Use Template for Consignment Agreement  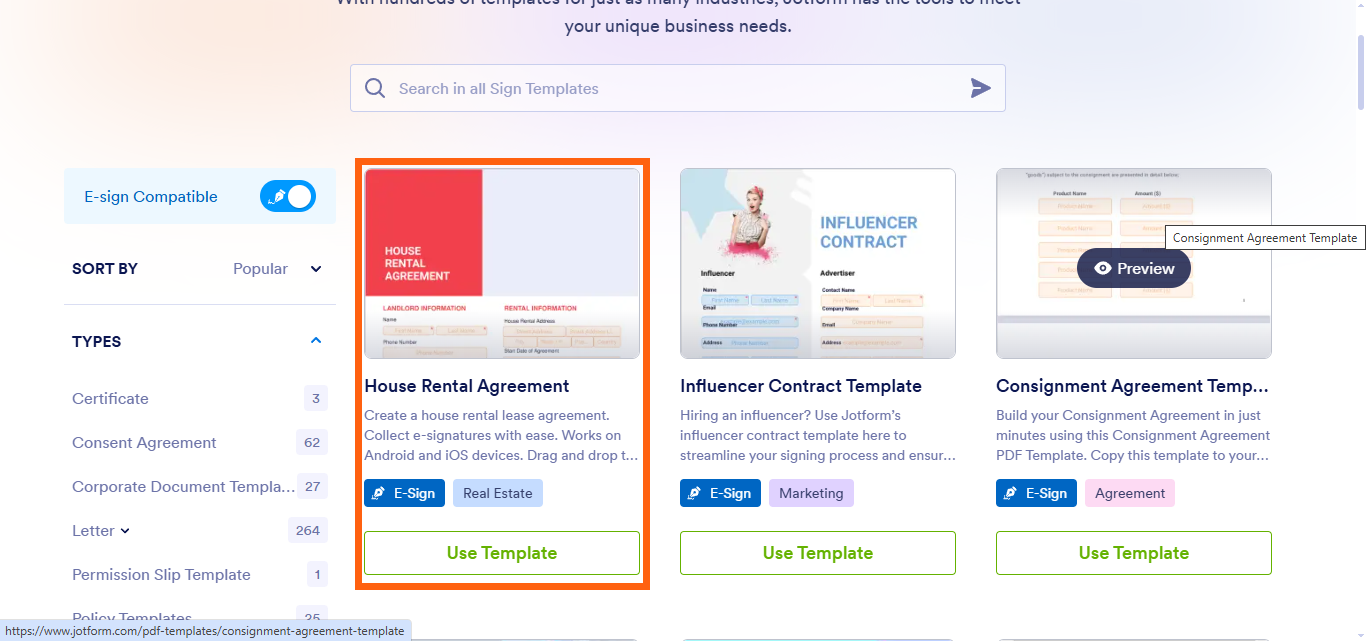1133,553
